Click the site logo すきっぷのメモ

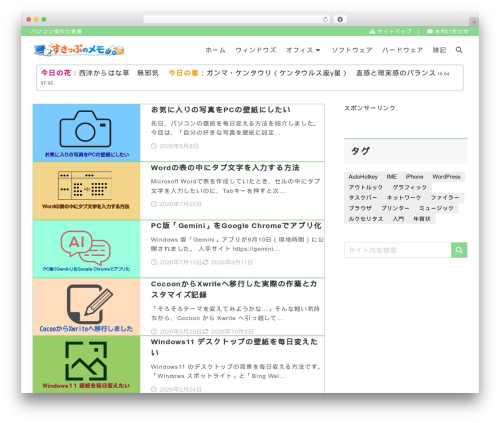coord(79,50)
